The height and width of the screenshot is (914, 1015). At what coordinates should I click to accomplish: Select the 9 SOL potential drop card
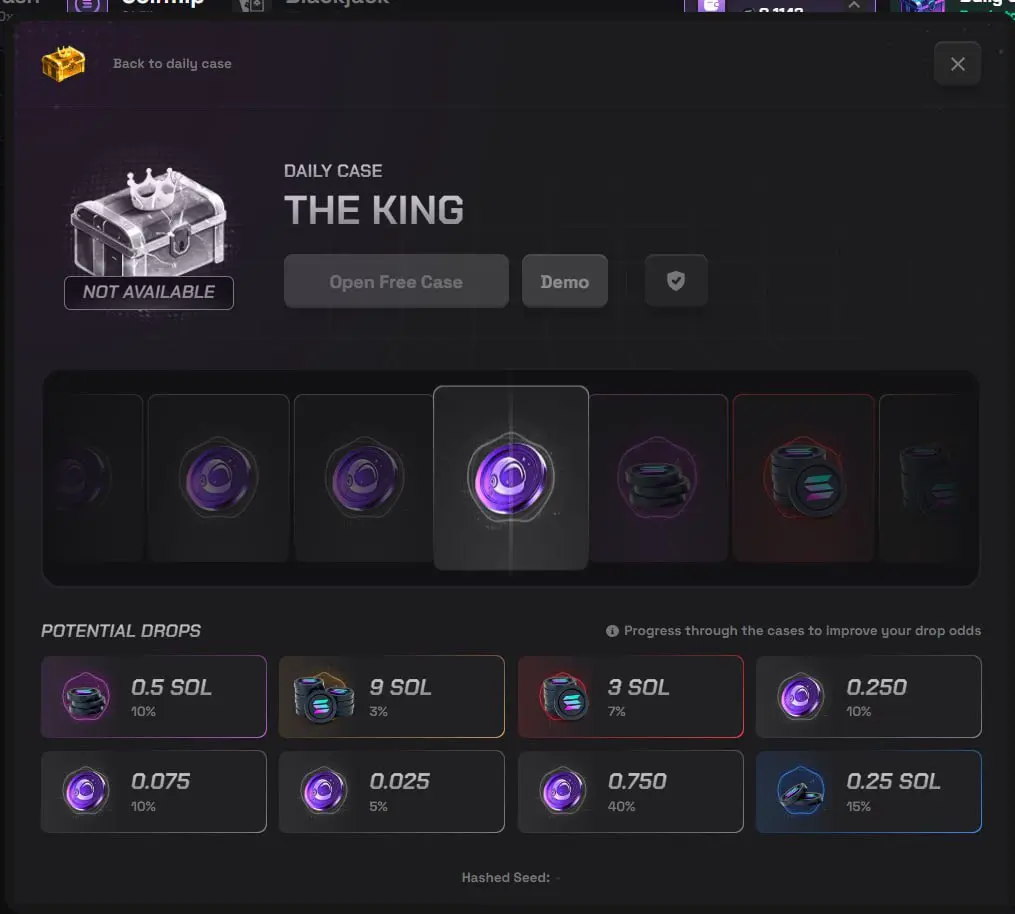point(392,697)
